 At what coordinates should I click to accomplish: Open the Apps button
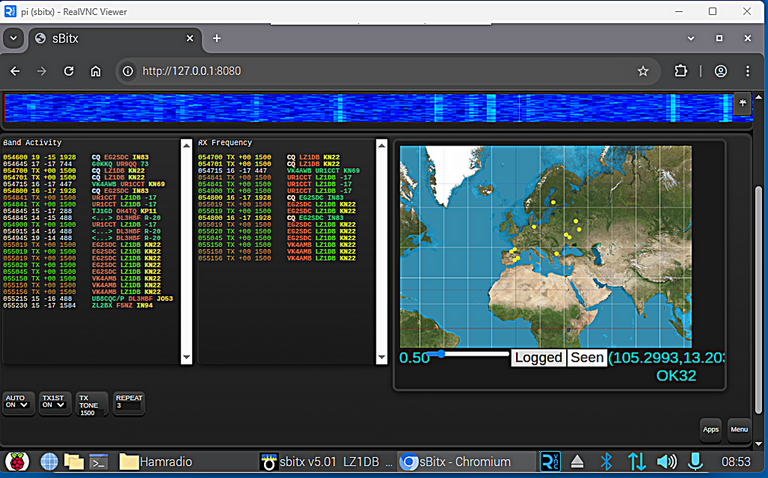tap(711, 429)
